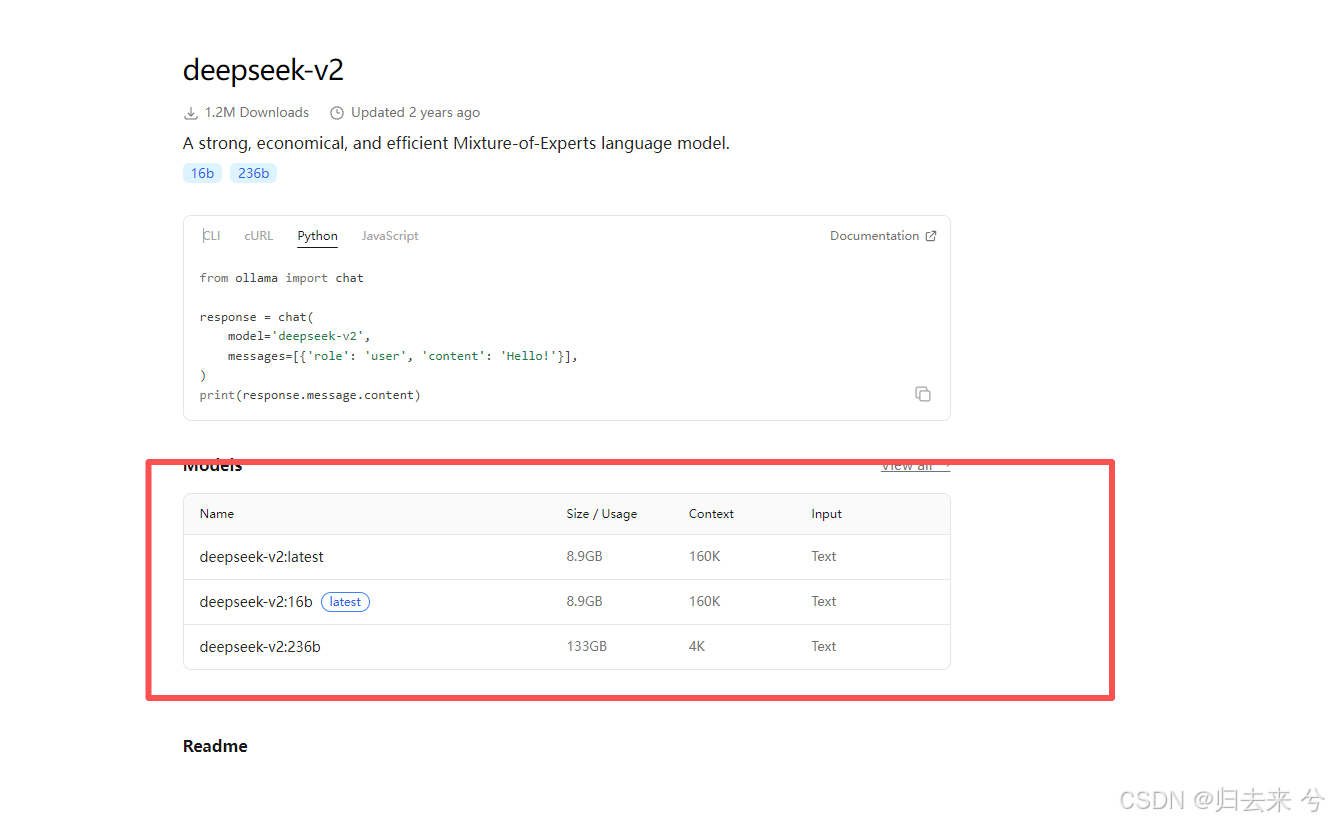Click the 'response = chat(' code line
The image size is (1329, 822).
pos(257,317)
